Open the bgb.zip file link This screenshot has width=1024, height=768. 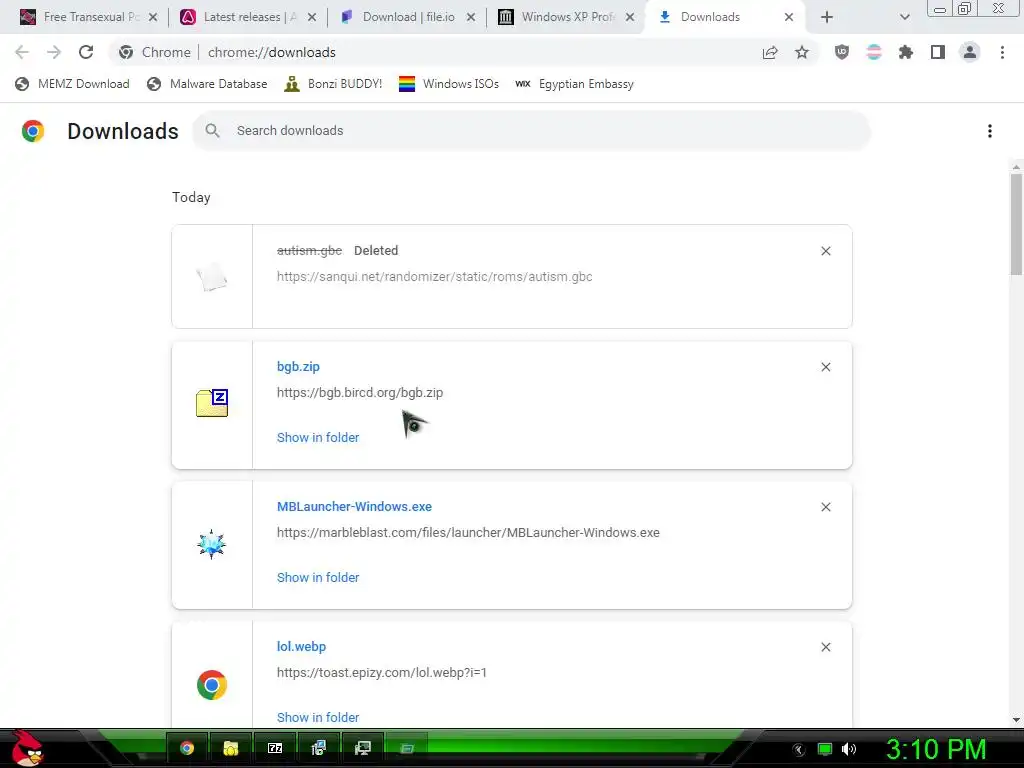[298, 366]
